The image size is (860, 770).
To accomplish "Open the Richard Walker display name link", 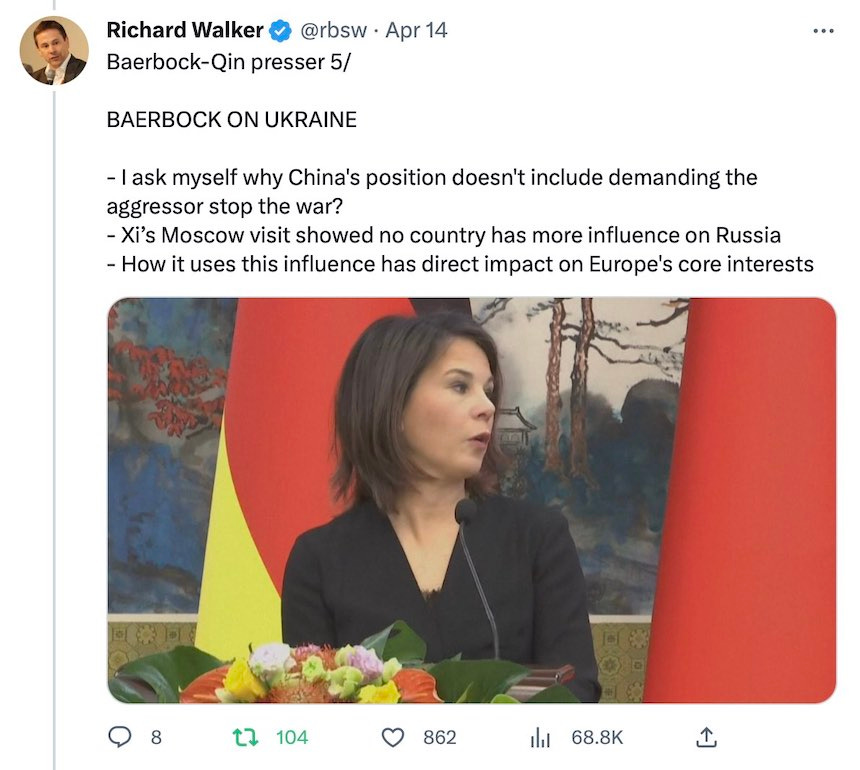I will tap(185, 30).
